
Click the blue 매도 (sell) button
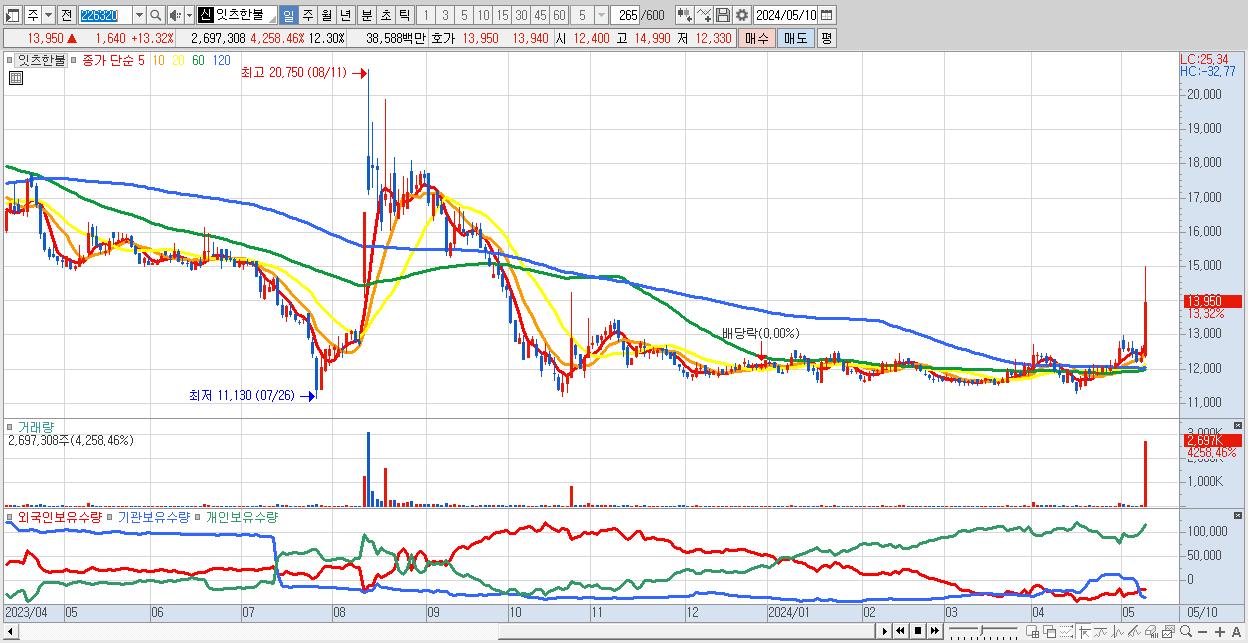pos(795,38)
